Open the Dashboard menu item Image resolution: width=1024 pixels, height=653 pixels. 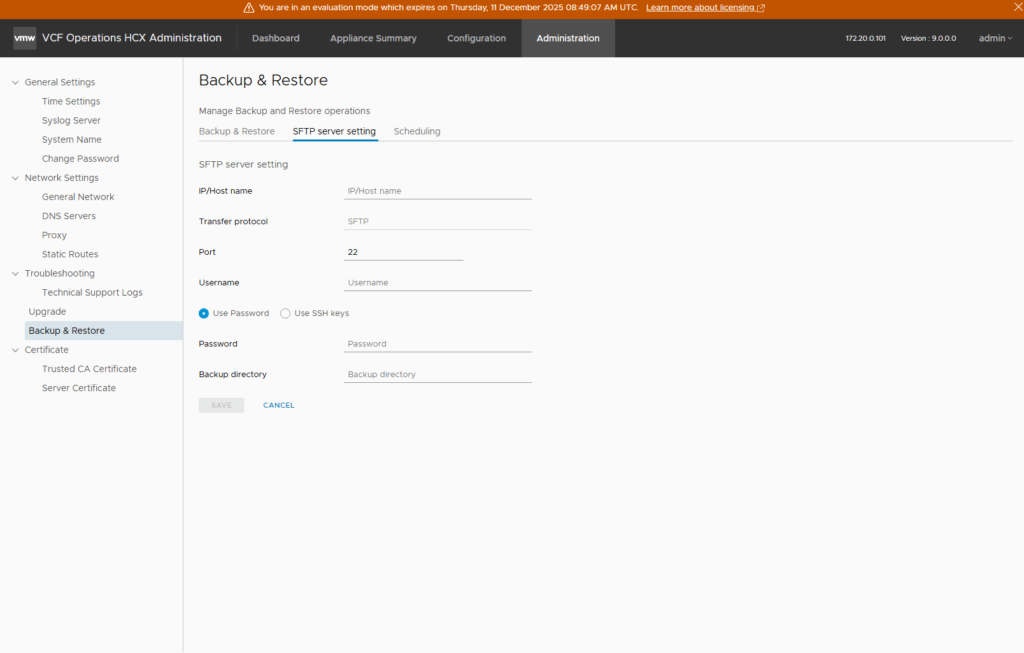[275, 38]
